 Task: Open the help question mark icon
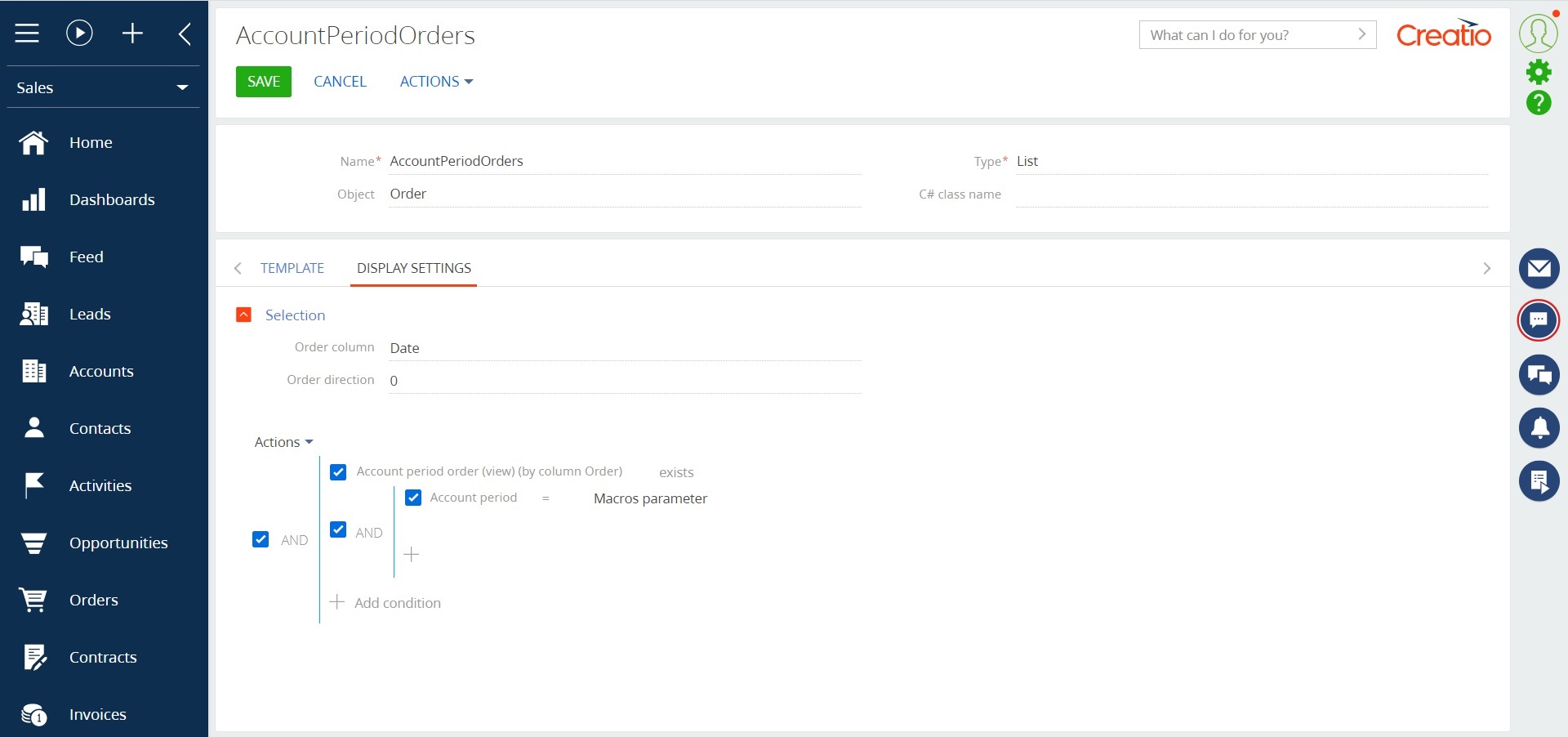pyautogui.click(x=1539, y=104)
